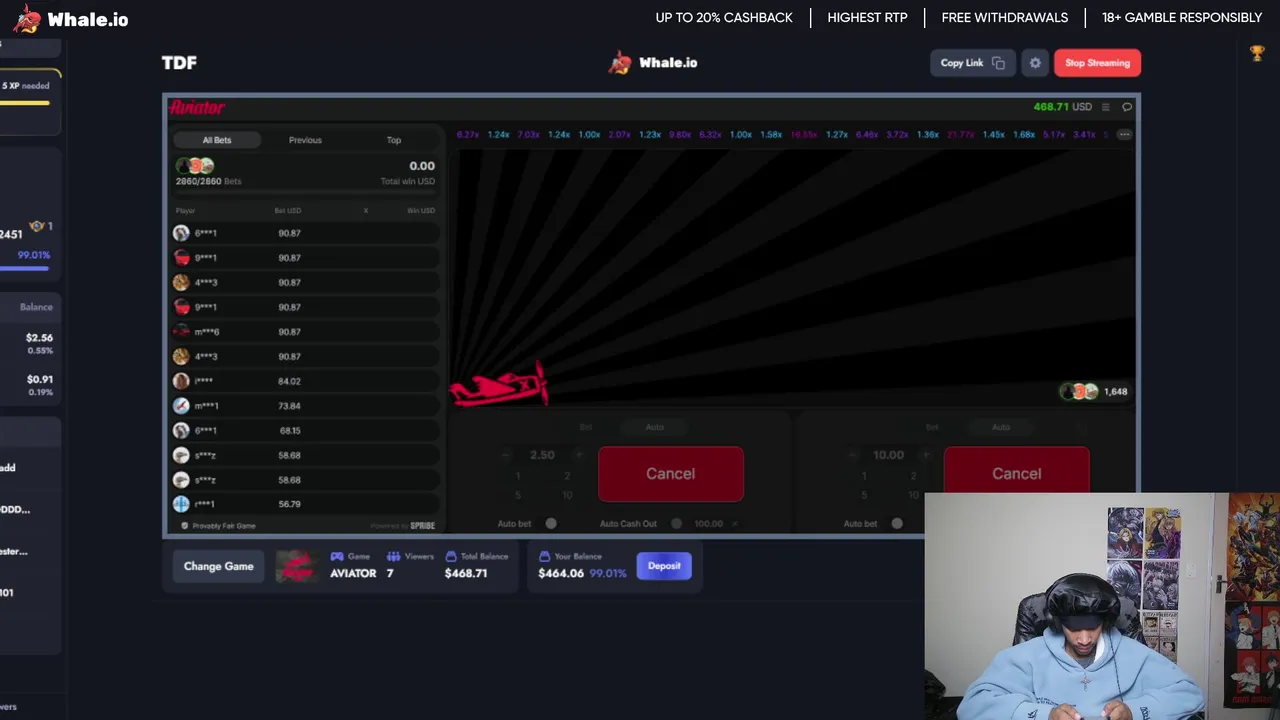Decrease the 2.50 bet with the minus button
1280x720 pixels.
click(505, 455)
